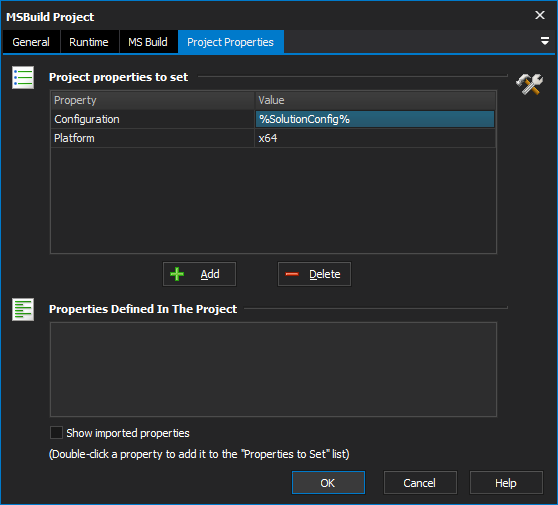Switch to the Runtime tab
The height and width of the screenshot is (505, 558).
(x=89, y=42)
